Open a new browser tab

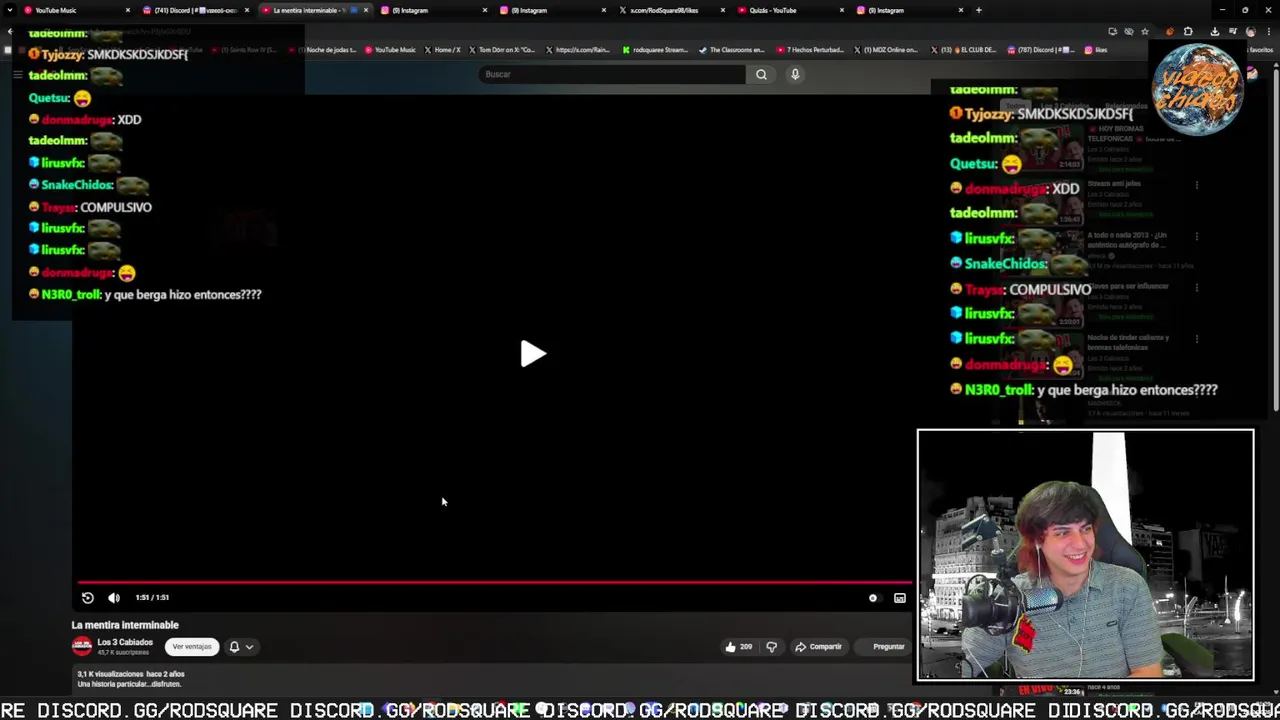pyautogui.click(x=978, y=10)
